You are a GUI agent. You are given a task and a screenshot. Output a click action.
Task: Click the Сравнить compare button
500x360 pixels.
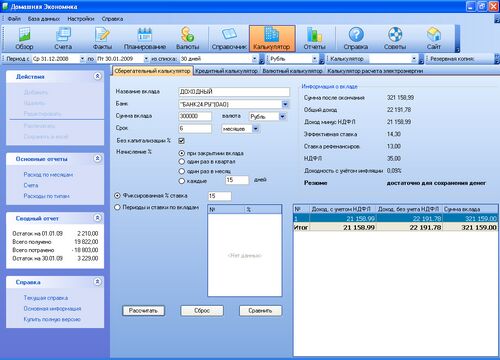pyautogui.click(x=260, y=311)
